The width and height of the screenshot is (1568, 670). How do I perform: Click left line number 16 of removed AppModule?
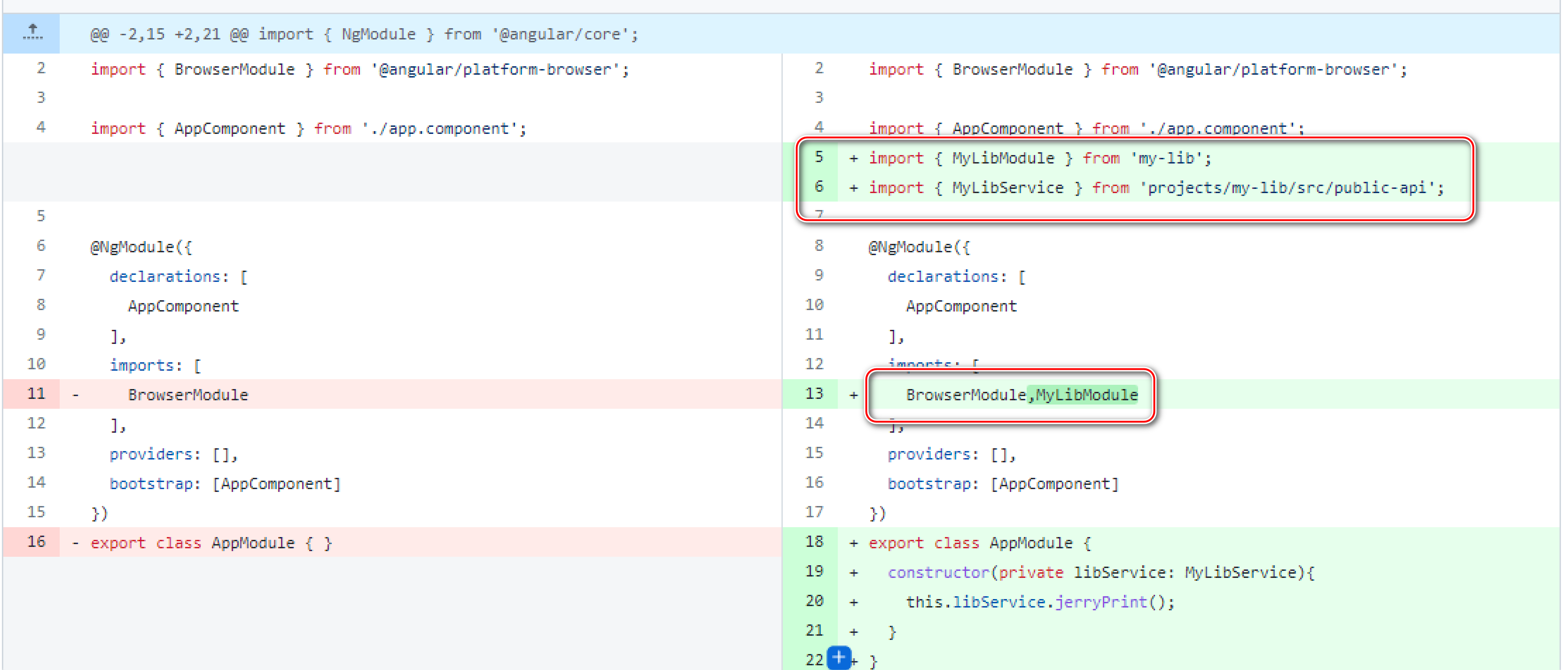(36, 542)
